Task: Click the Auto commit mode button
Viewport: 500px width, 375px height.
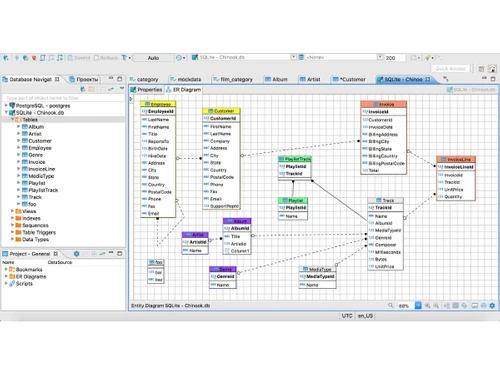Action: (154, 58)
